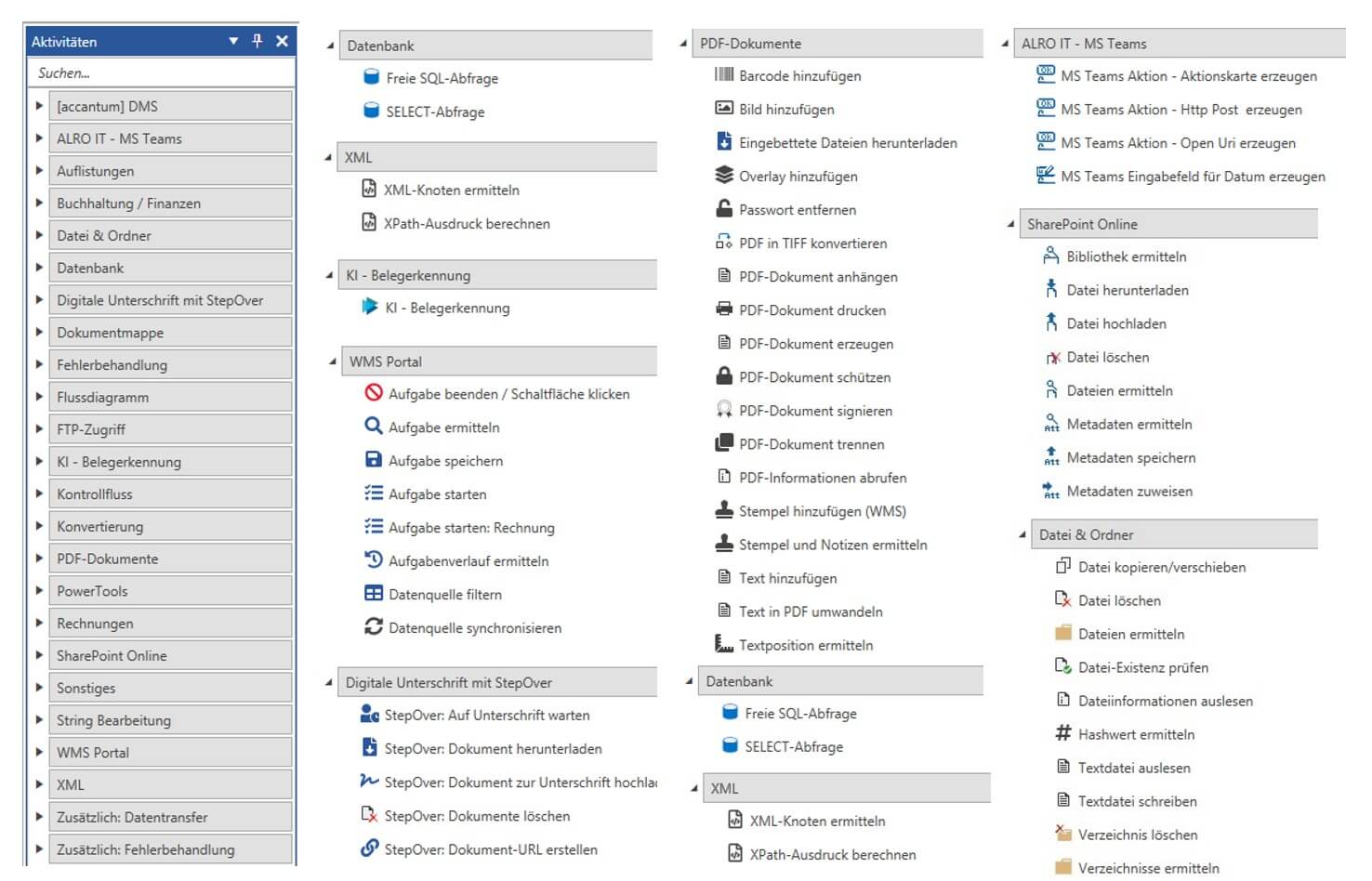Click the Verzeichnis löschen folder icon

pyautogui.click(x=1063, y=834)
